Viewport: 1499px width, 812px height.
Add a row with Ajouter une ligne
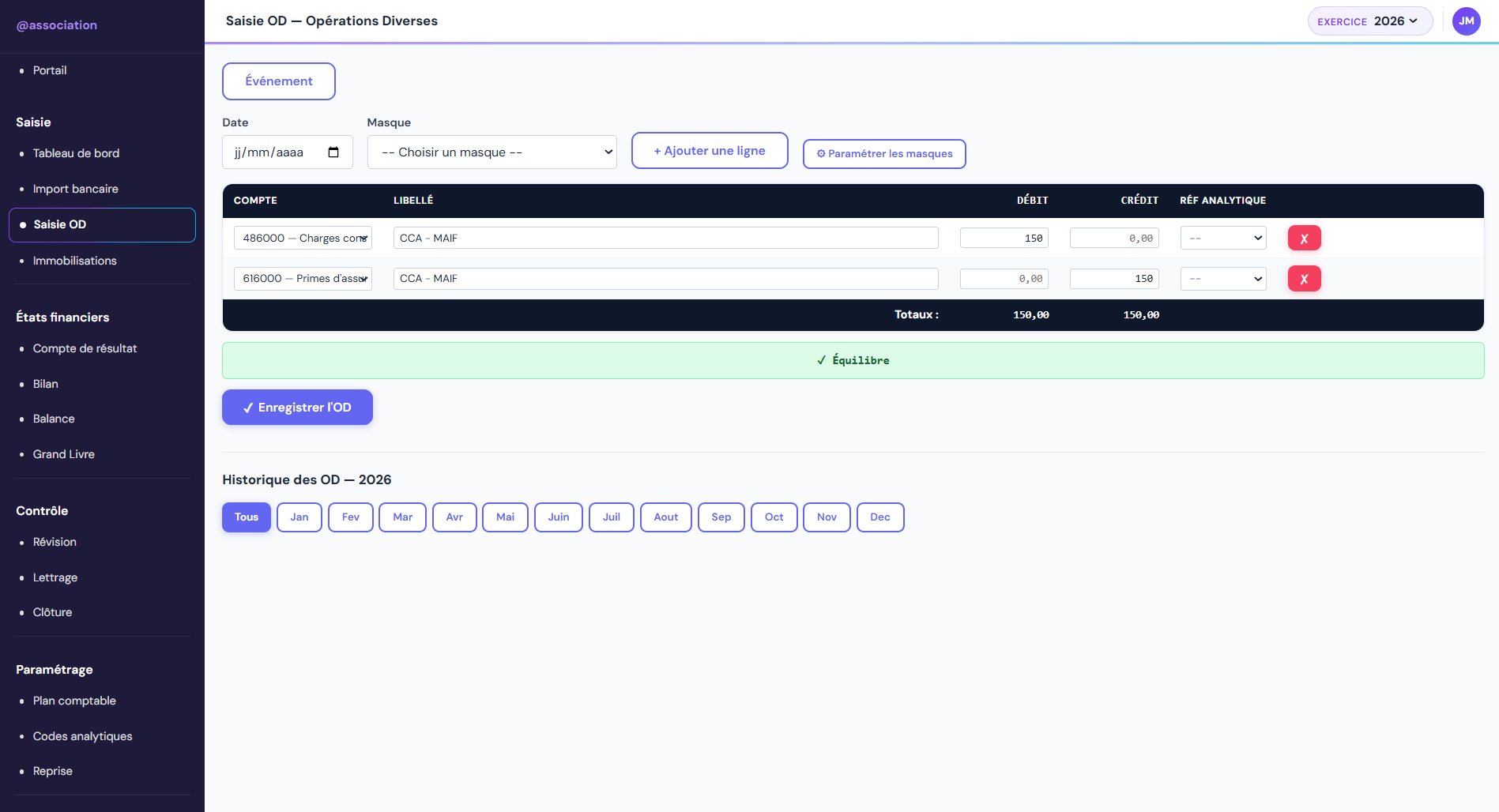pos(710,151)
